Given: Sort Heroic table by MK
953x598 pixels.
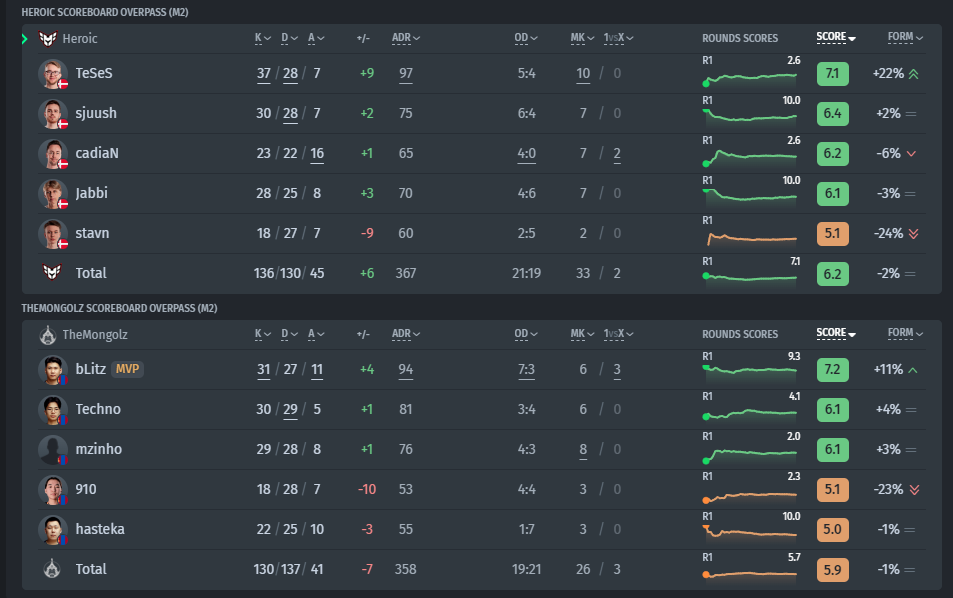Looking at the screenshot, I should (582, 38).
